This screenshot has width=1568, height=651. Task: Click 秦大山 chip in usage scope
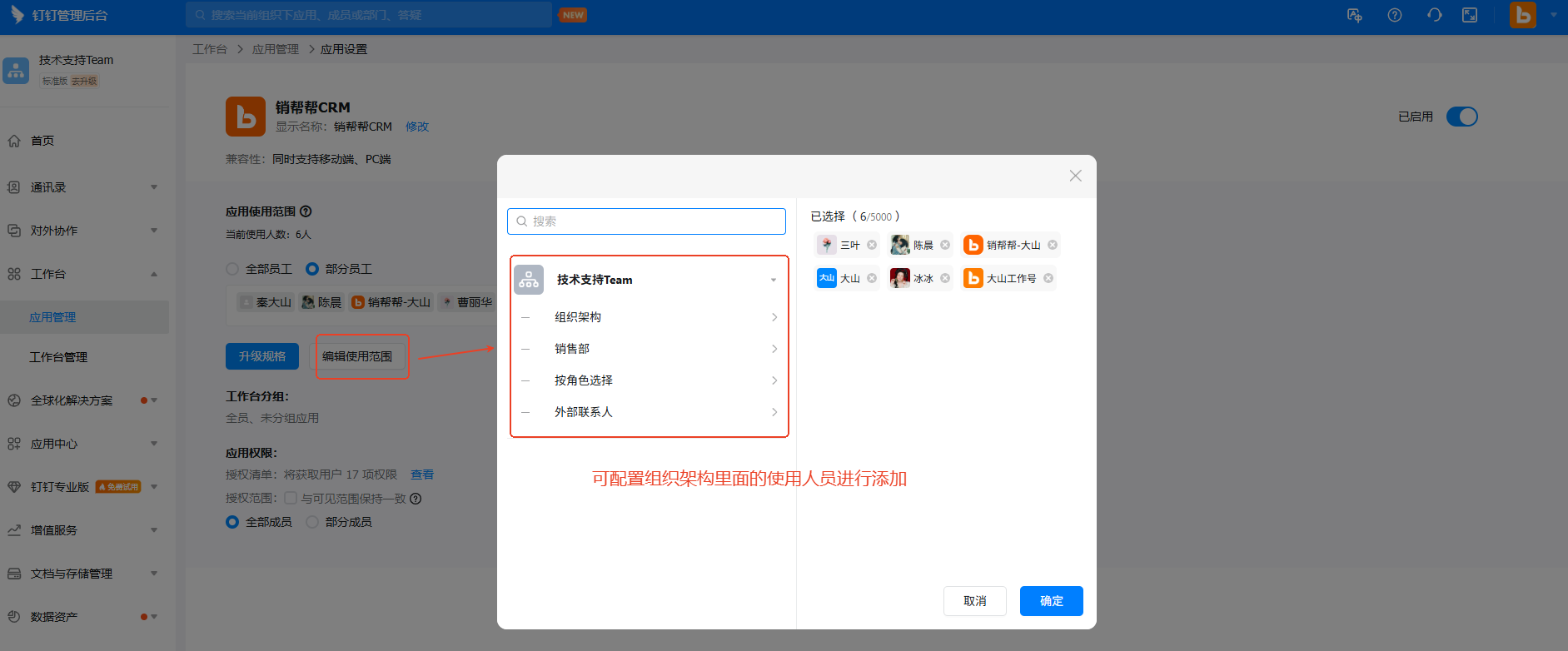tap(266, 302)
